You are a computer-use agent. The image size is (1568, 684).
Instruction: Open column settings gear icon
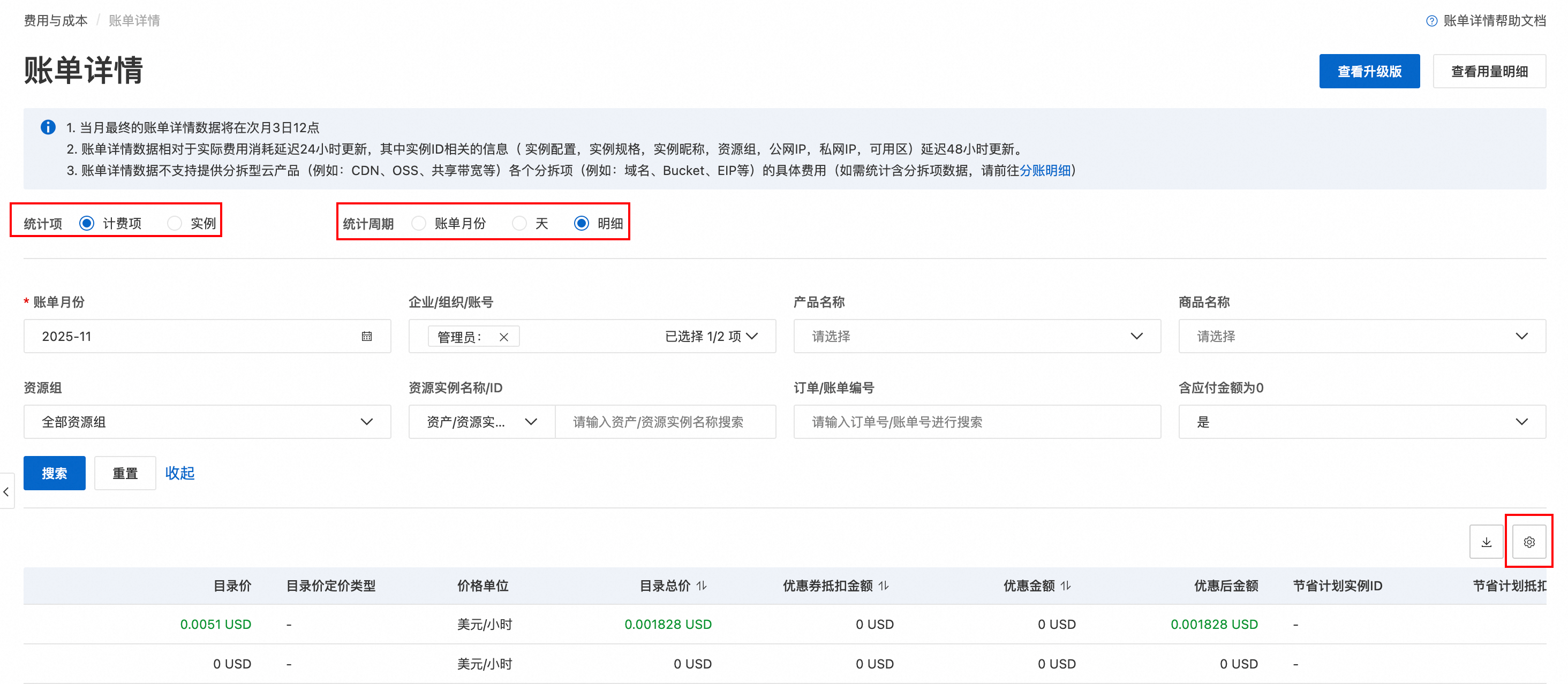[1528, 542]
